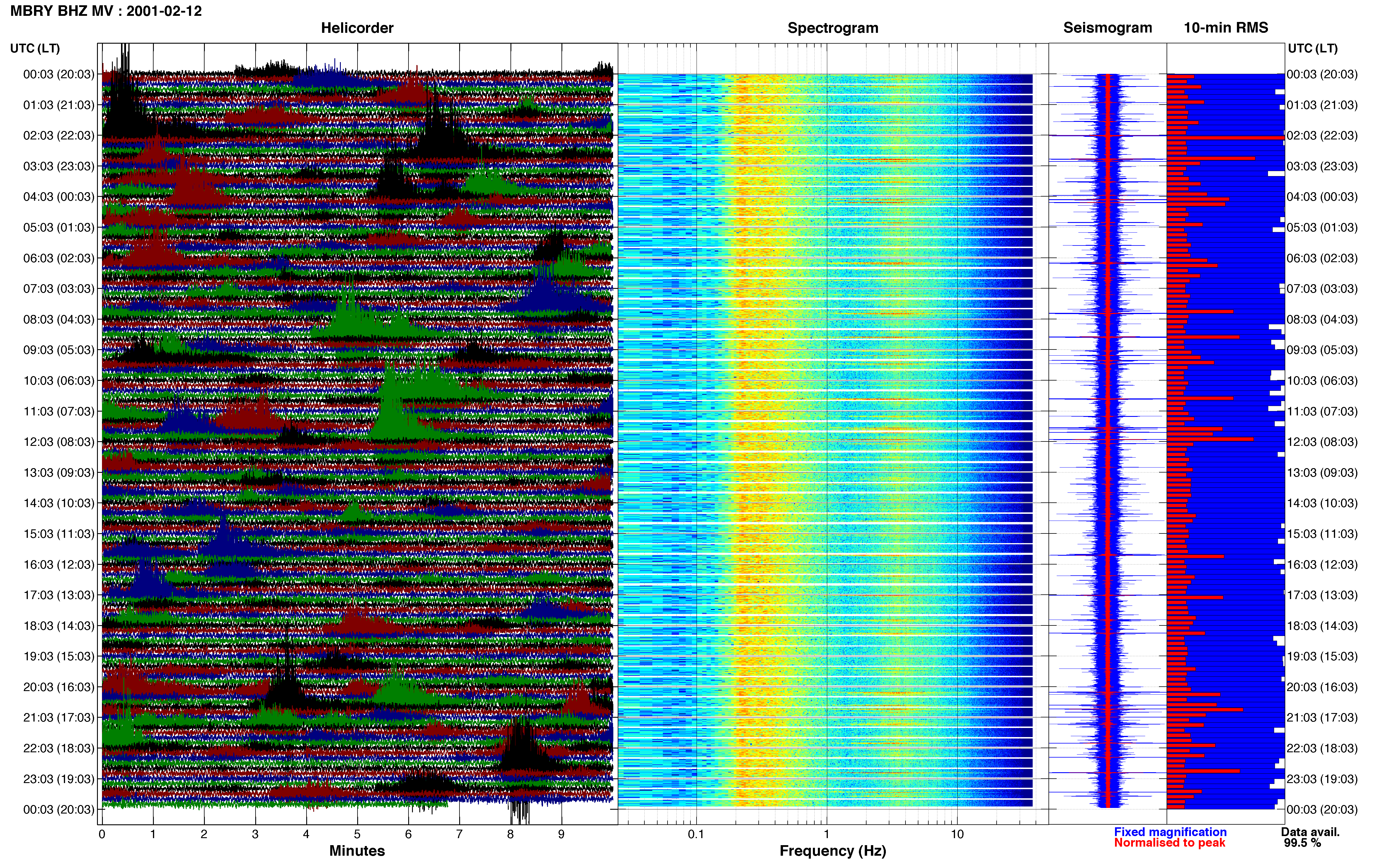This screenshot has height=868, width=1389.
Task: Click the helicorder minute tick '9'
Action: [561, 834]
